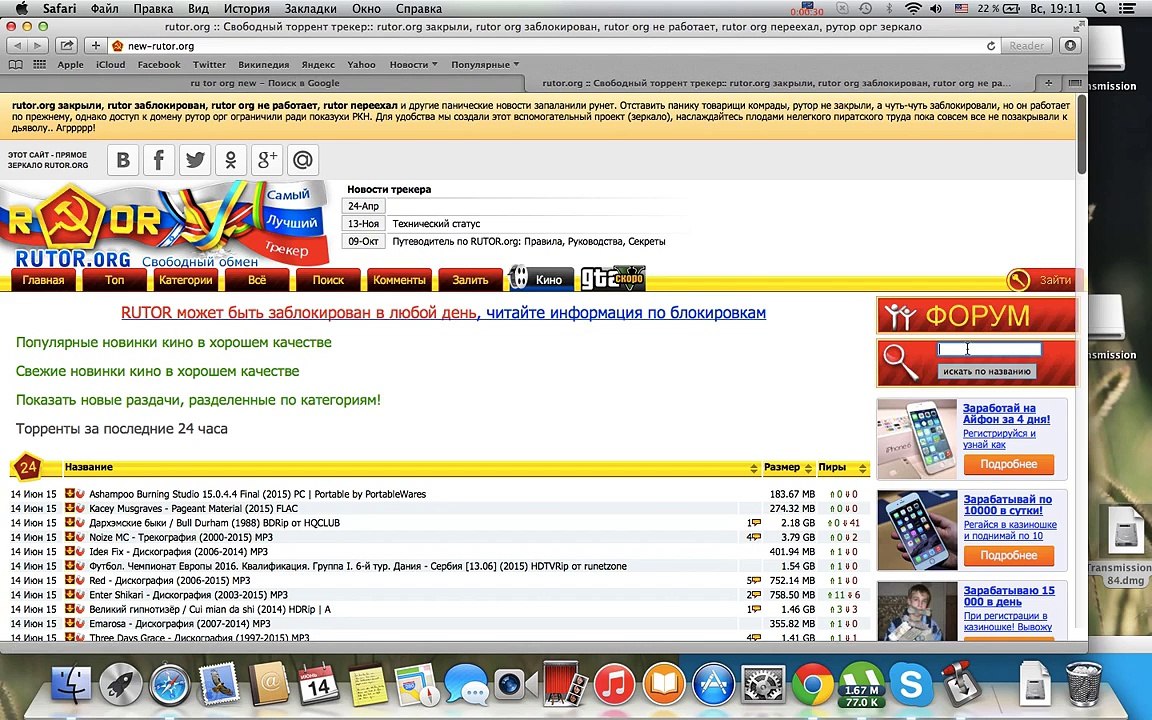Open iTunes from the Dock
Screen dimensions: 1152x720
coord(614,684)
